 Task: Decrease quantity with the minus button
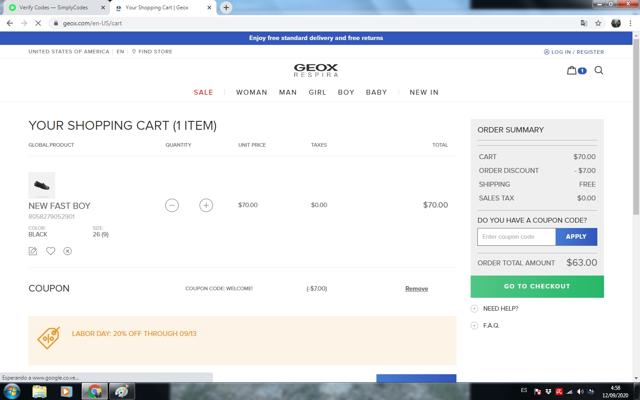[x=172, y=205]
